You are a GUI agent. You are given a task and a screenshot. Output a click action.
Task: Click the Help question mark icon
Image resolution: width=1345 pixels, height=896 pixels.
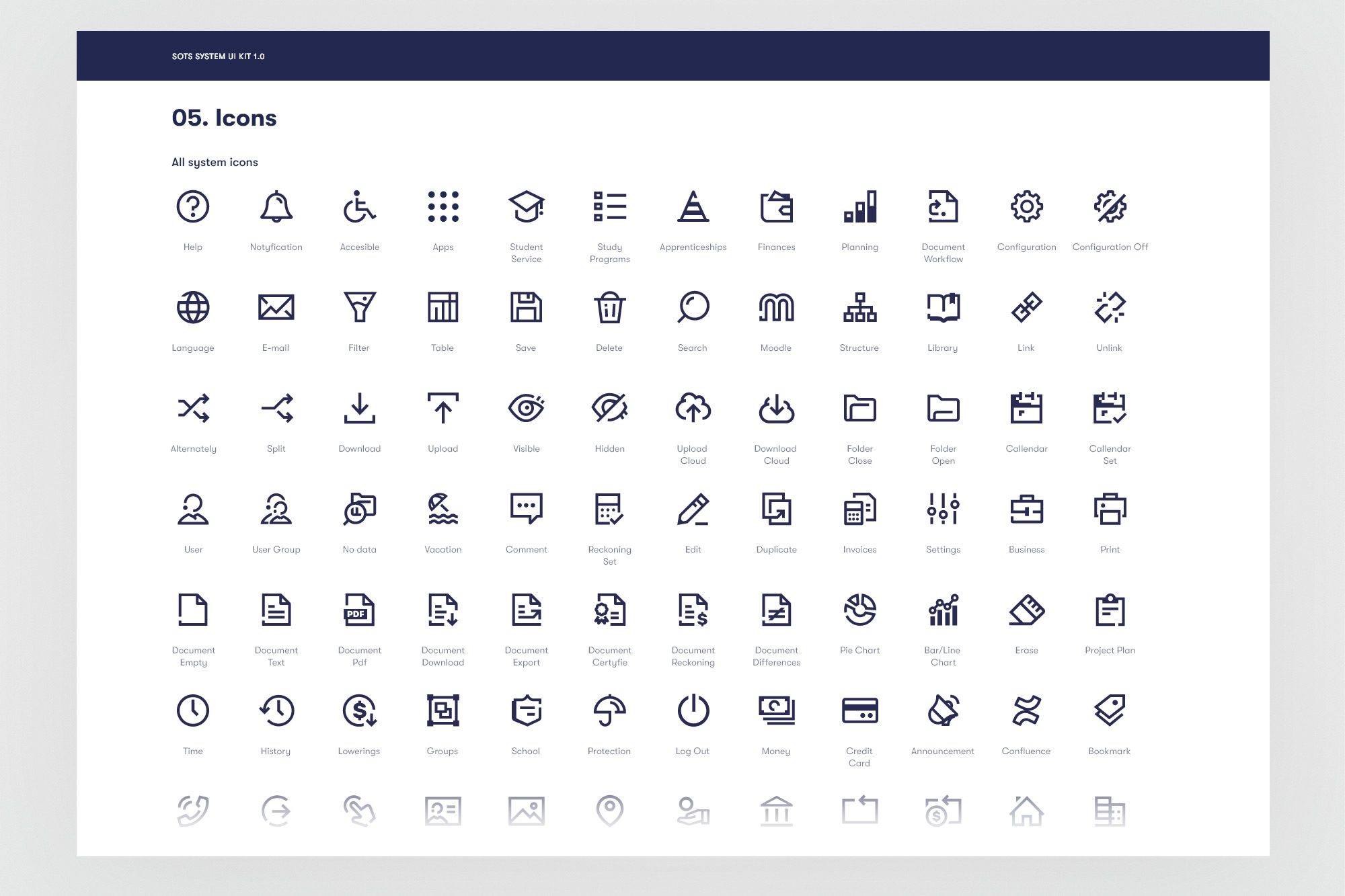click(193, 206)
